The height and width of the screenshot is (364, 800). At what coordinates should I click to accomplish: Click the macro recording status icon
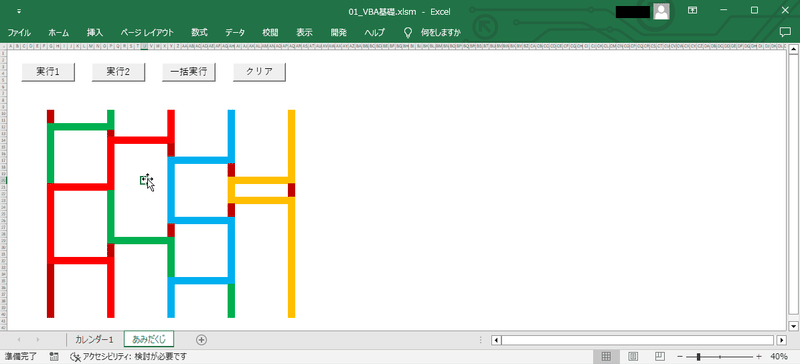pos(55,356)
